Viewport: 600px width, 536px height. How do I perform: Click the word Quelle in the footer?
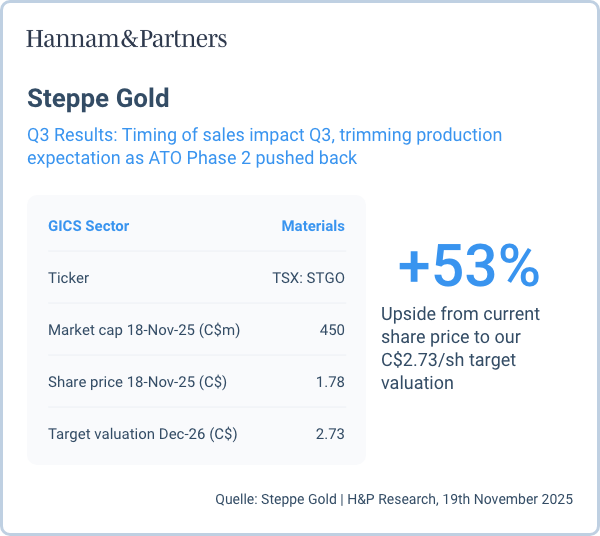point(235,498)
